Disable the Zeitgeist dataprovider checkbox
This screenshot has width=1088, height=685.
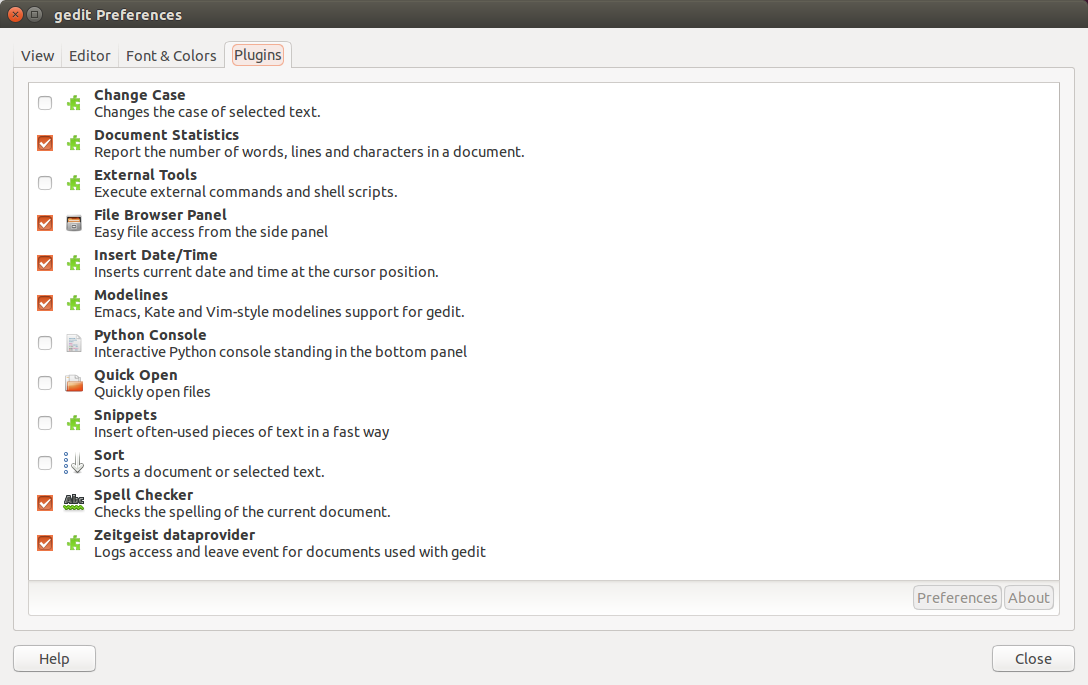(x=45, y=543)
